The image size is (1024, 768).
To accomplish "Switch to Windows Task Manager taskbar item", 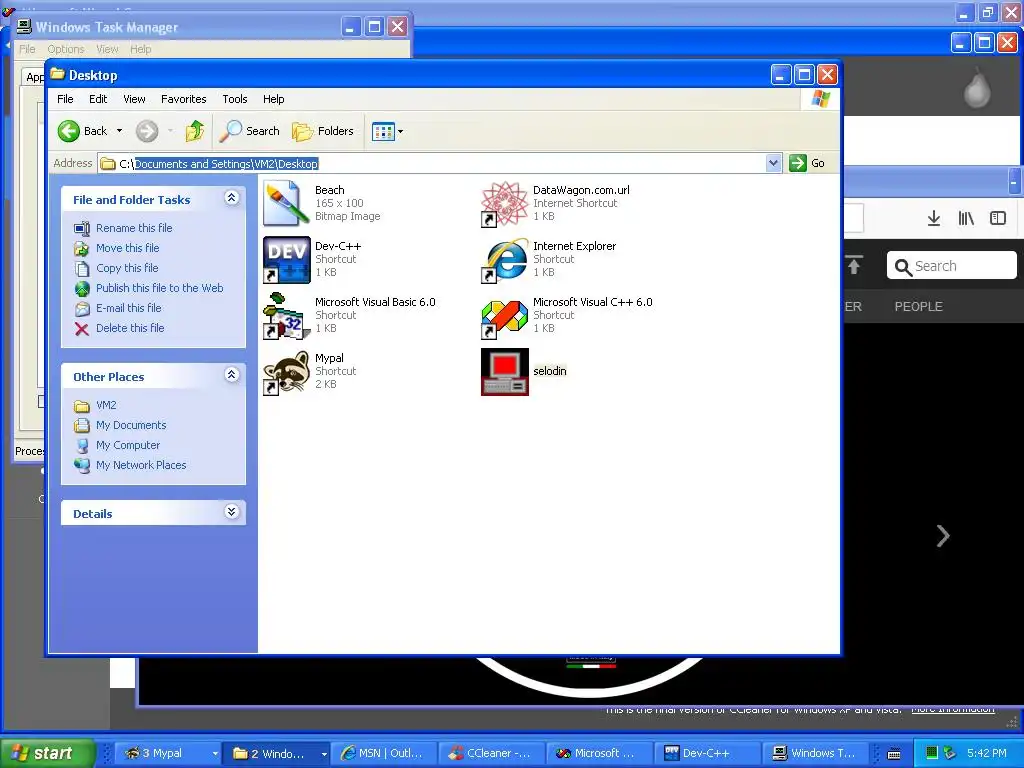I will [x=814, y=754].
